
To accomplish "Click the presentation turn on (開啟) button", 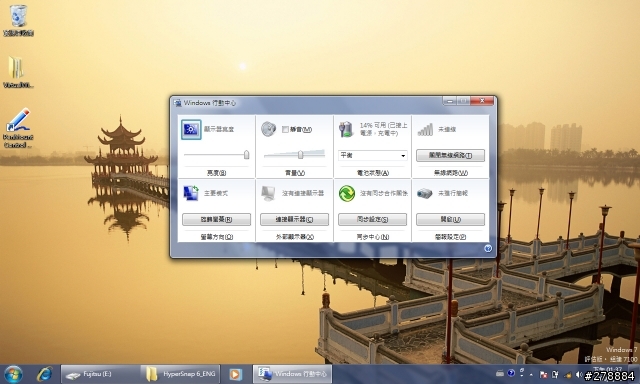I will pos(450,220).
